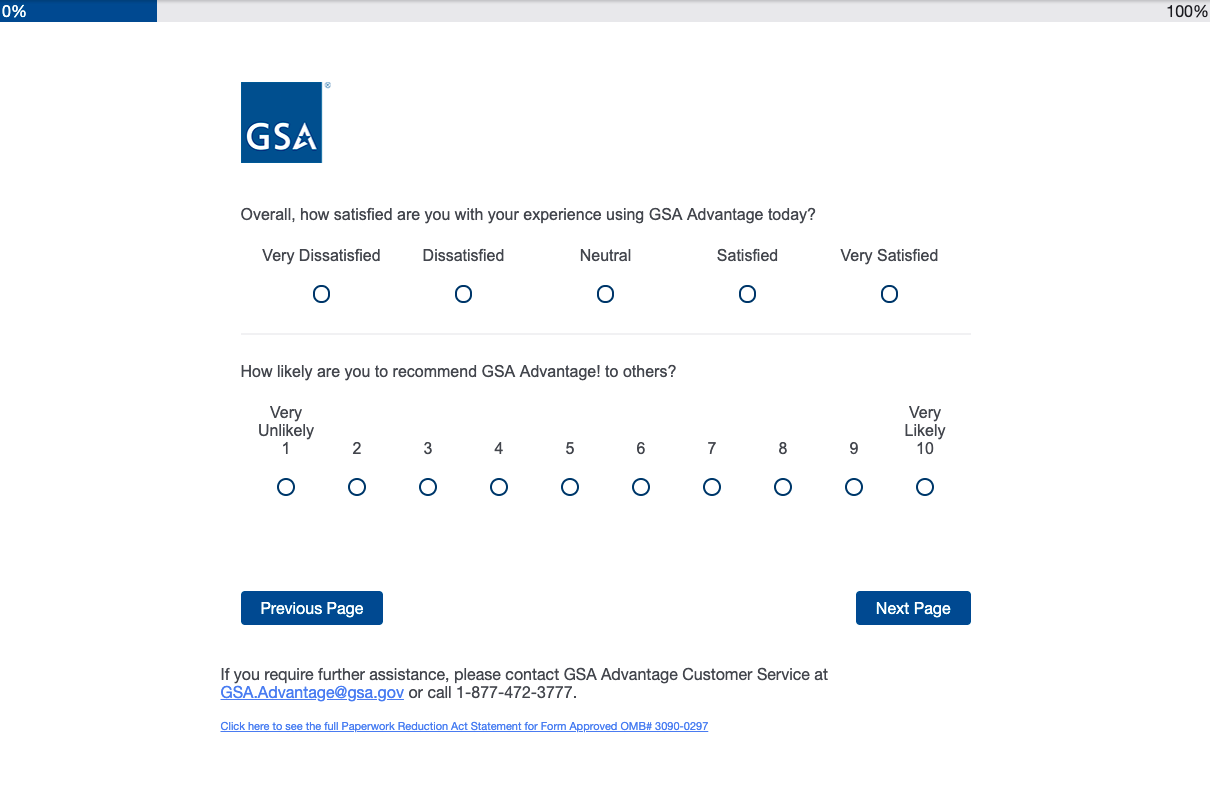1210x793 pixels.
Task: Go to the Previous Page
Action: (312, 608)
